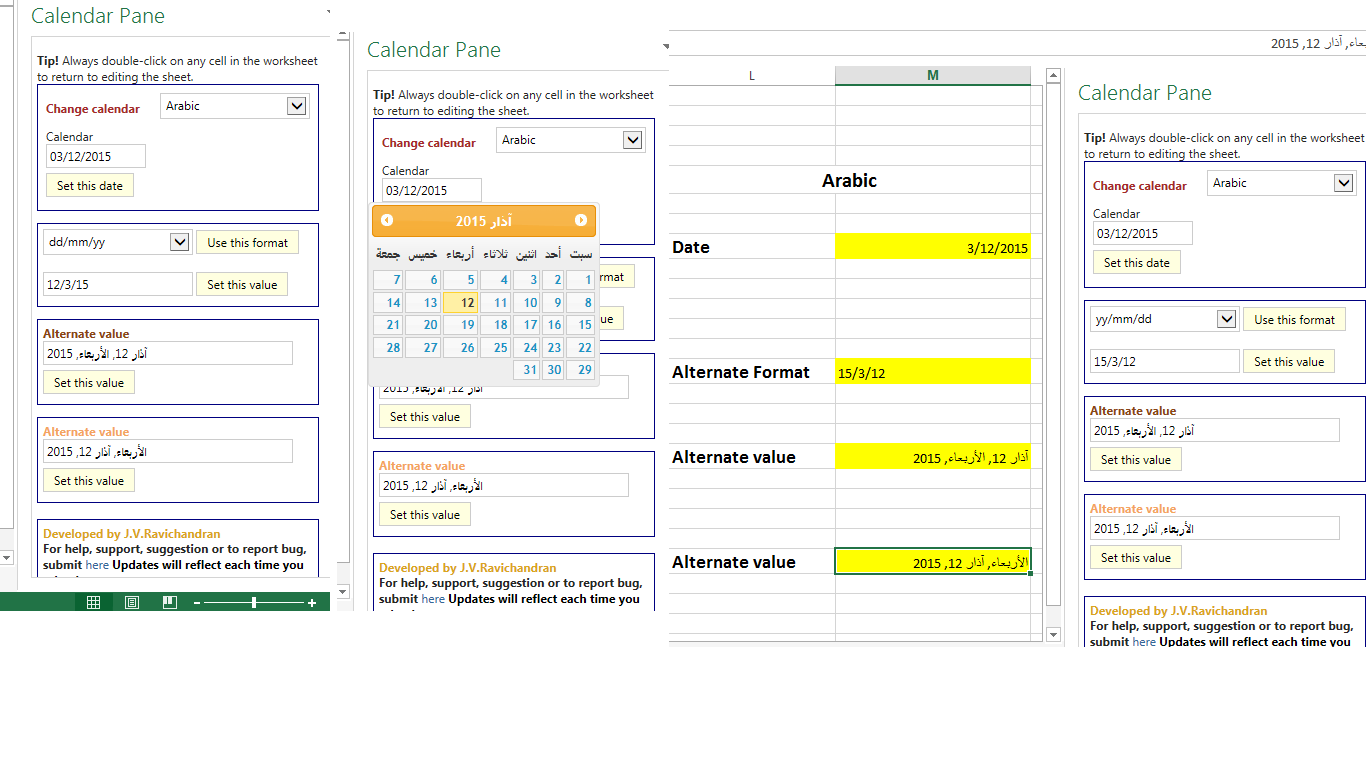The image size is (1366, 768).
Task: Switch to Page Break Preview view
Action: coord(170,602)
